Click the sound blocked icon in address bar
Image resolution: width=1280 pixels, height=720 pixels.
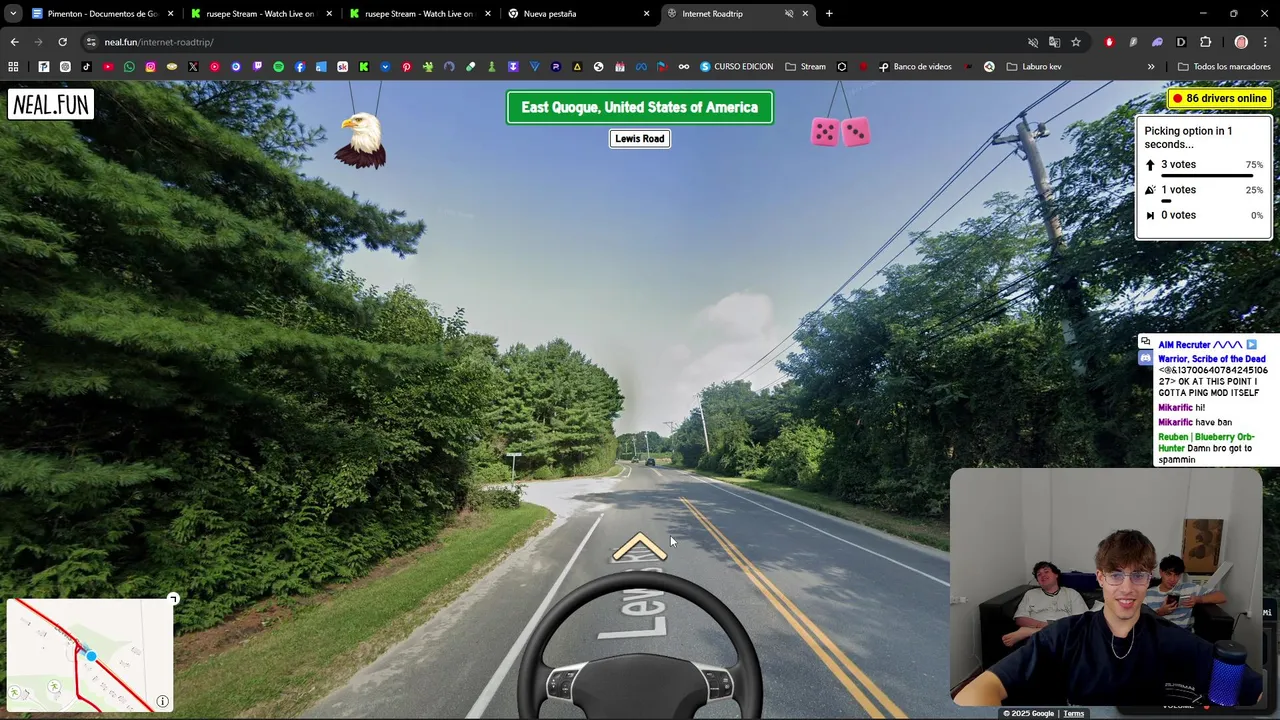click(1033, 42)
